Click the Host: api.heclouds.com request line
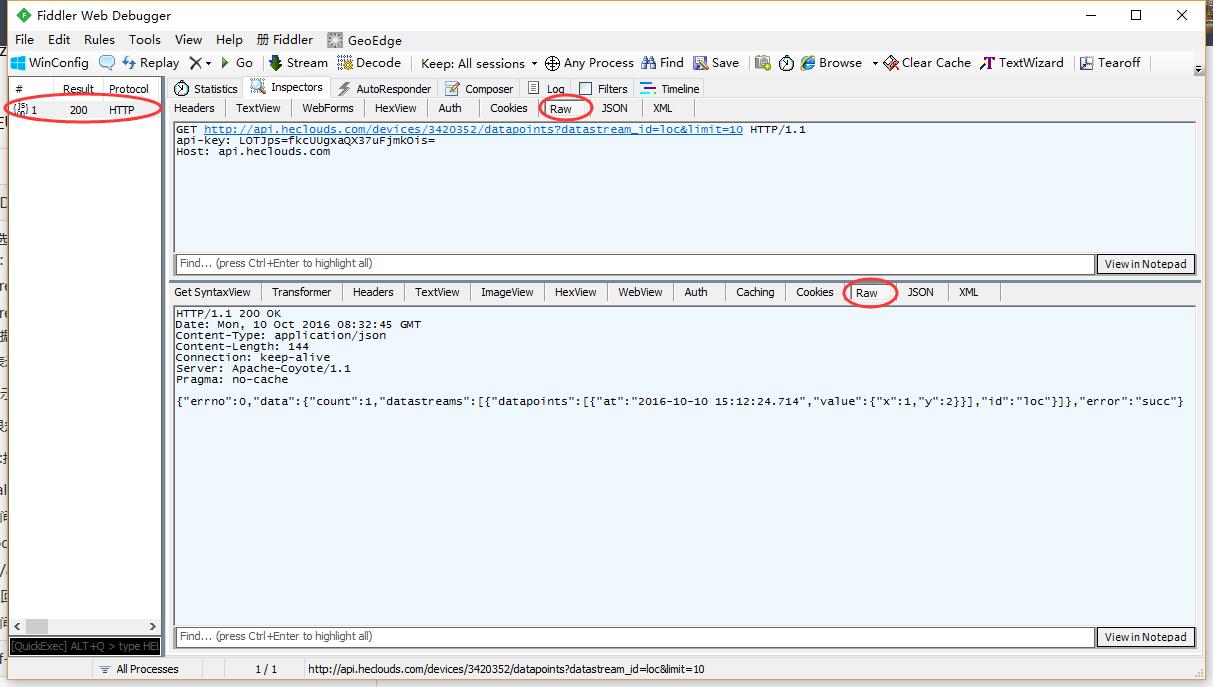 click(x=253, y=152)
